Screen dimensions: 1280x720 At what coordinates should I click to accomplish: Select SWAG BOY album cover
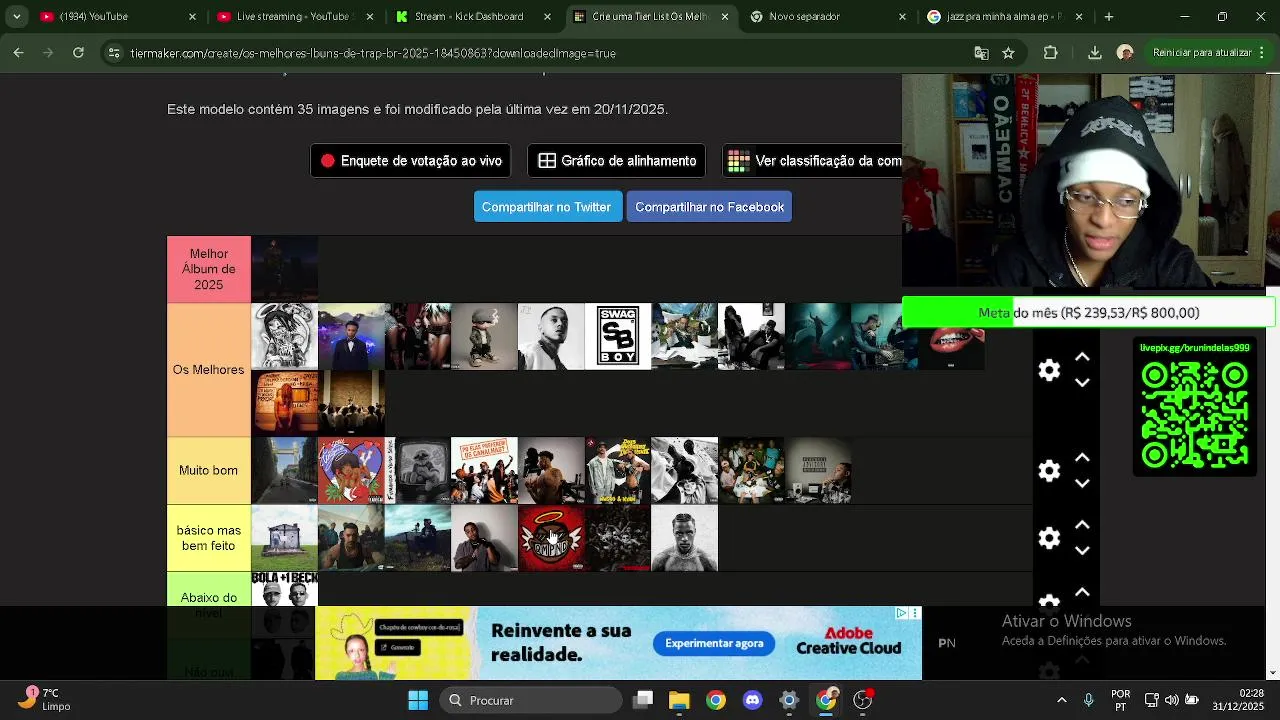(x=618, y=336)
